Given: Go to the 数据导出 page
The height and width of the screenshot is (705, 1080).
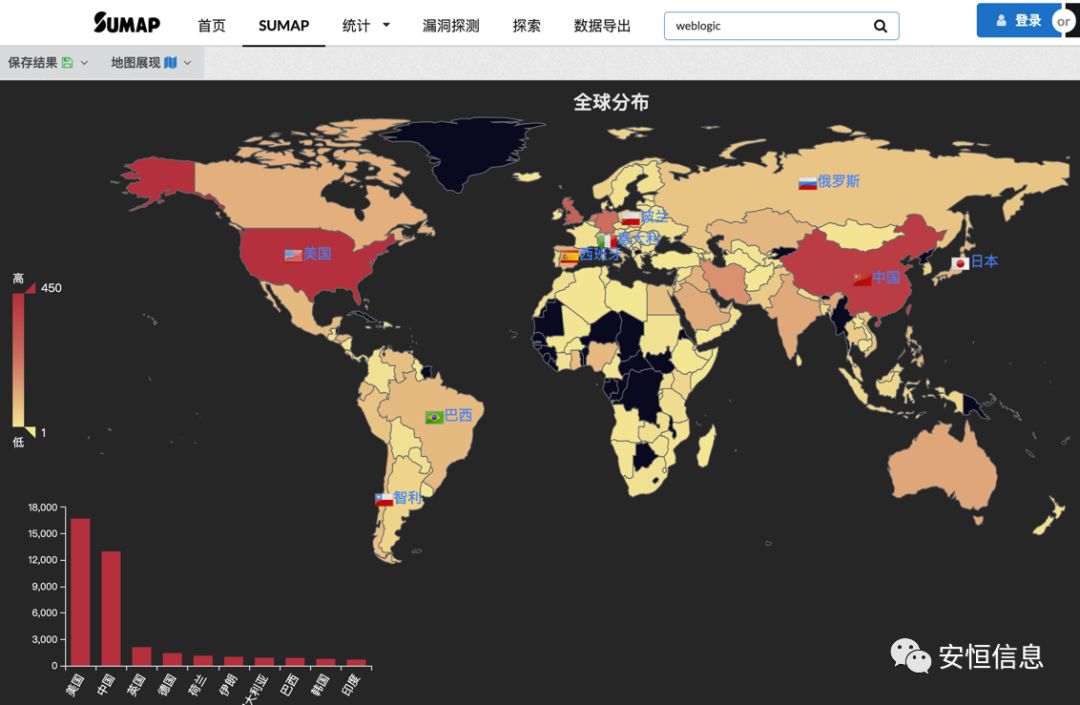Looking at the screenshot, I should (x=602, y=25).
